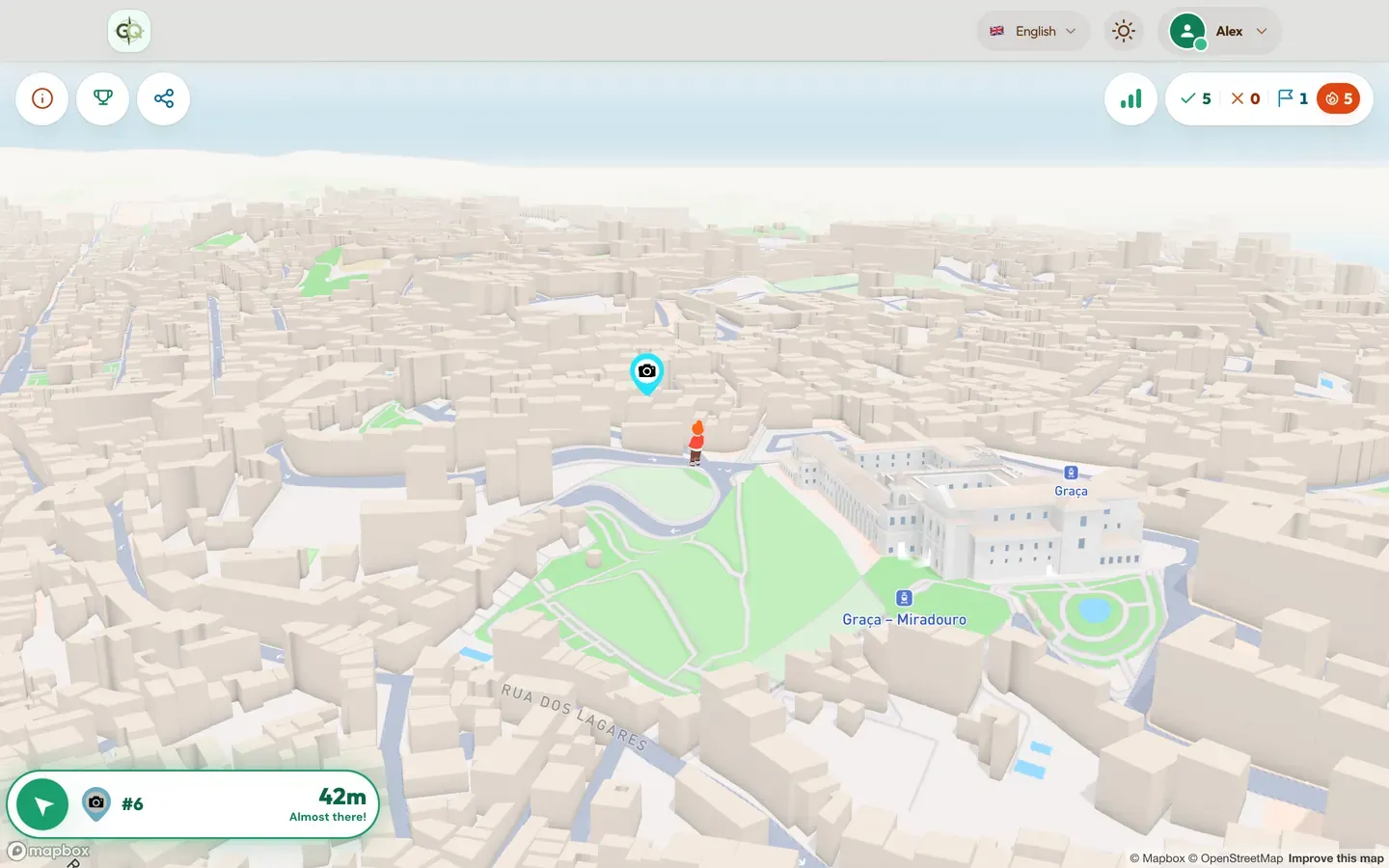Click the correct answers count 5
Screen dimensions: 1389x868
point(1196,98)
